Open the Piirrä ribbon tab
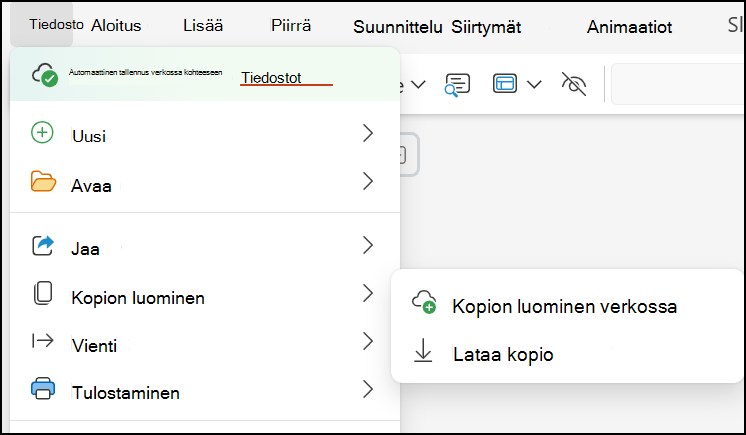The width and height of the screenshot is (746, 435). (291, 25)
